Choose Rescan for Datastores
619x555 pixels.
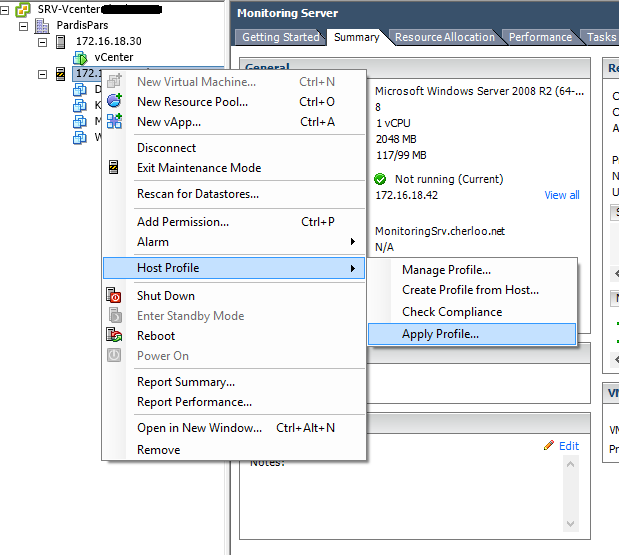pos(234,194)
